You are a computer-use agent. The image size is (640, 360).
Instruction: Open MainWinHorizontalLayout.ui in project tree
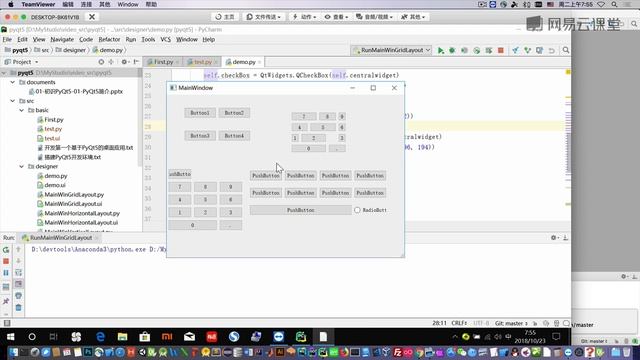81,223
